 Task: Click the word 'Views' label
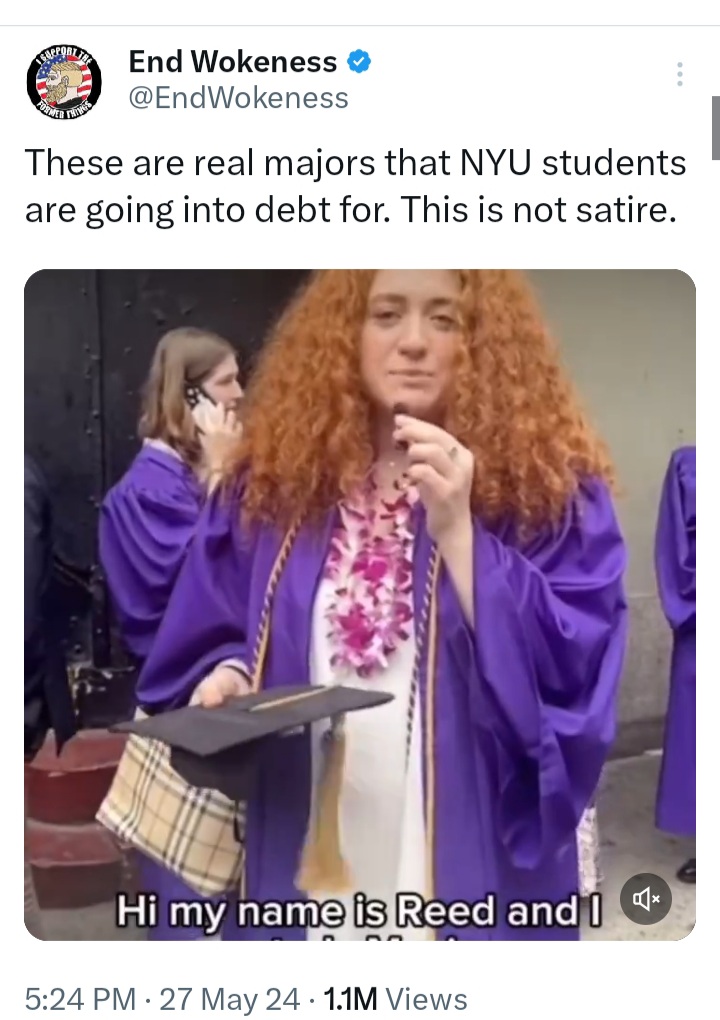(x=427, y=999)
